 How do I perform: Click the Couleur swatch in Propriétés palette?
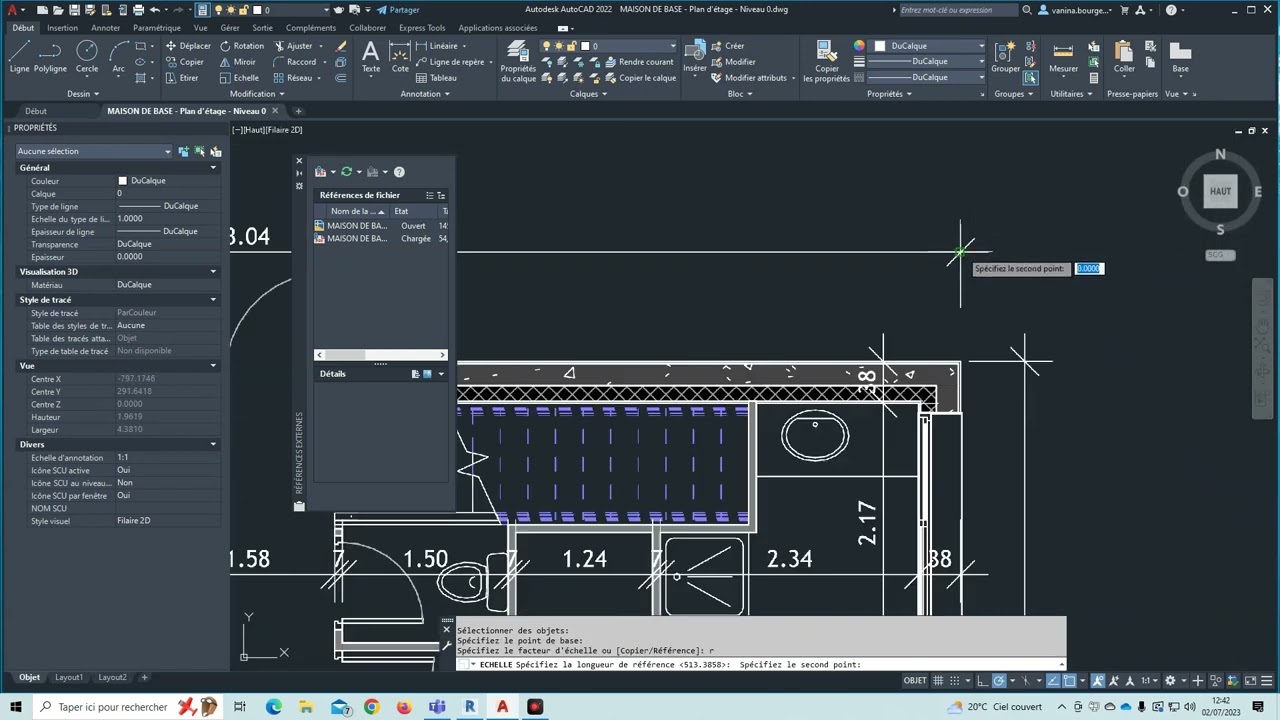123,181
